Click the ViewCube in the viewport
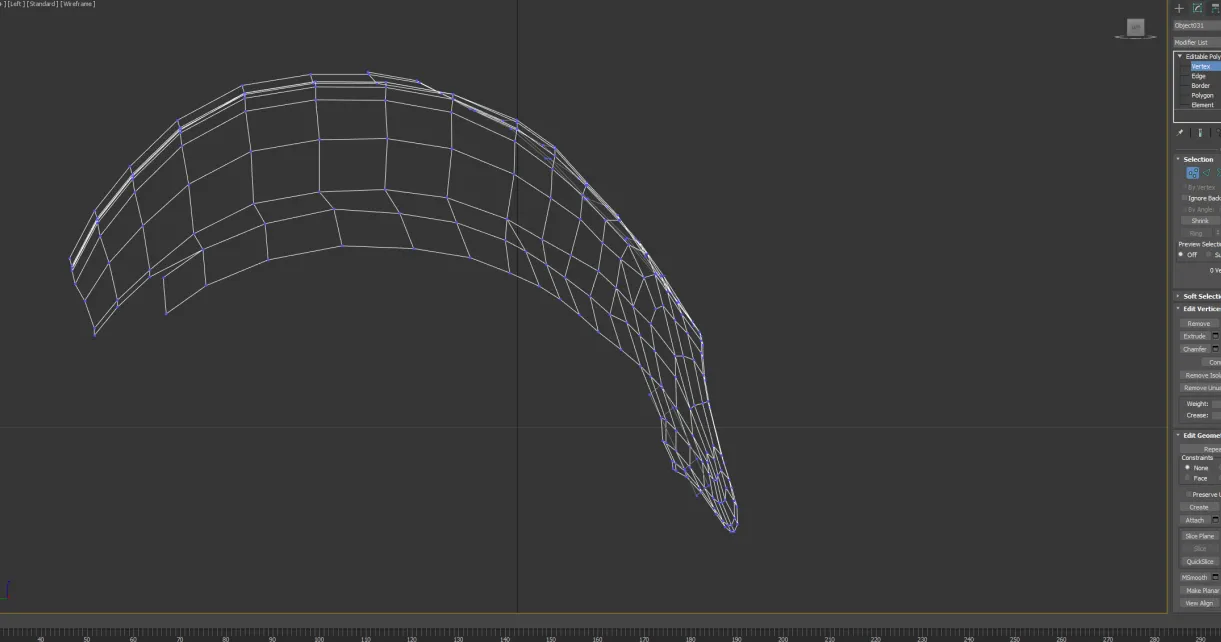Image resolution: width=1221 pixels, height=642 pixels. pyautogui.click(x=1135, y=29)
